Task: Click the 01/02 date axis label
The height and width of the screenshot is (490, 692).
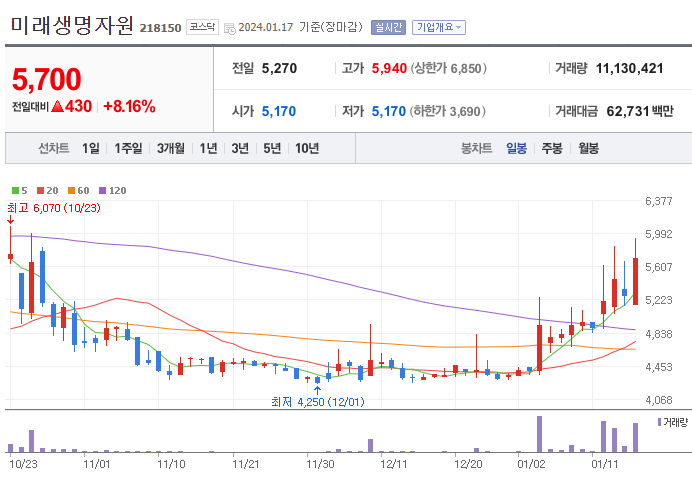Action: [x=531, y=464]
